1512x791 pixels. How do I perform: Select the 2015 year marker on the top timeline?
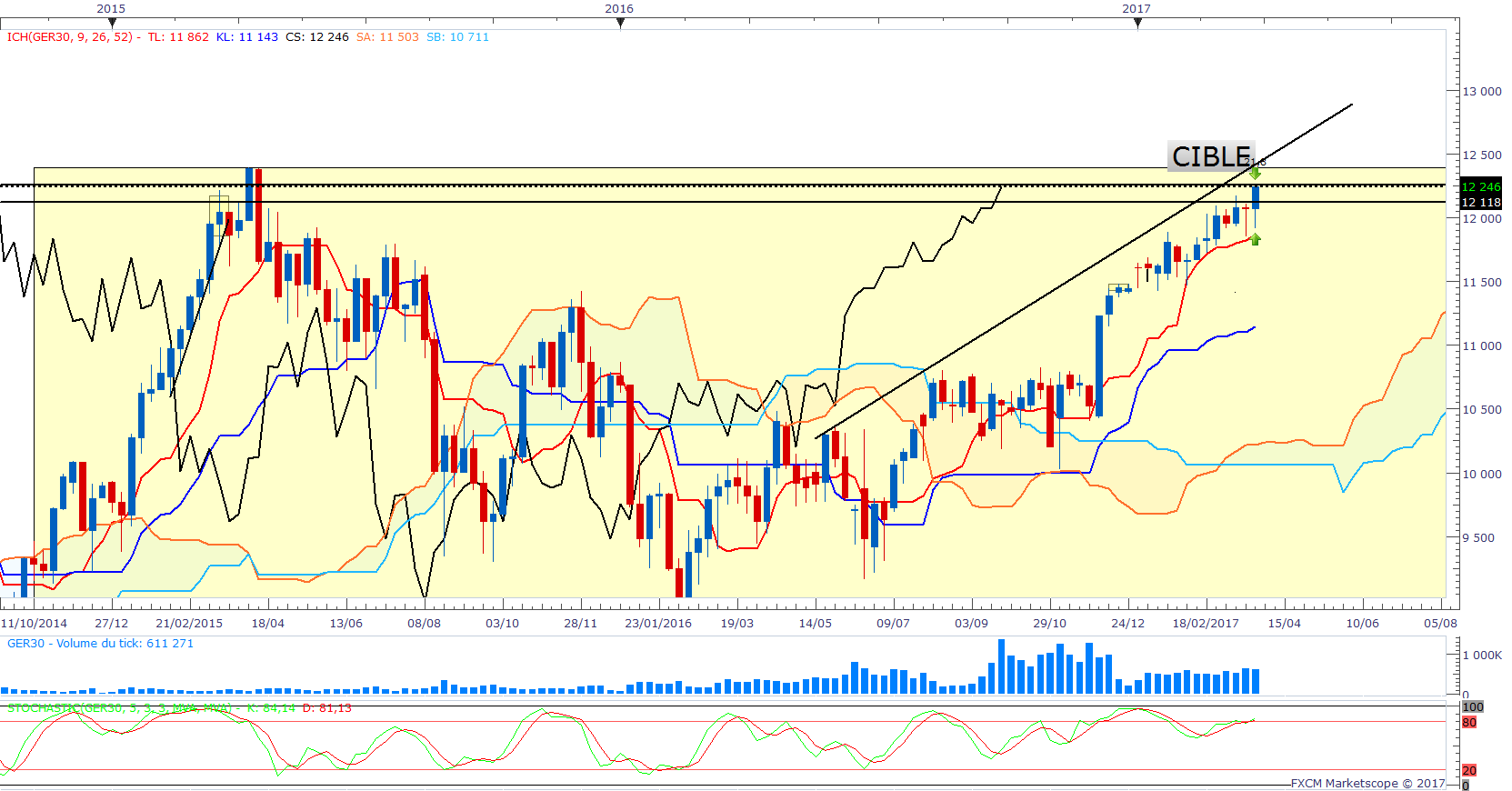pos(111,8)
